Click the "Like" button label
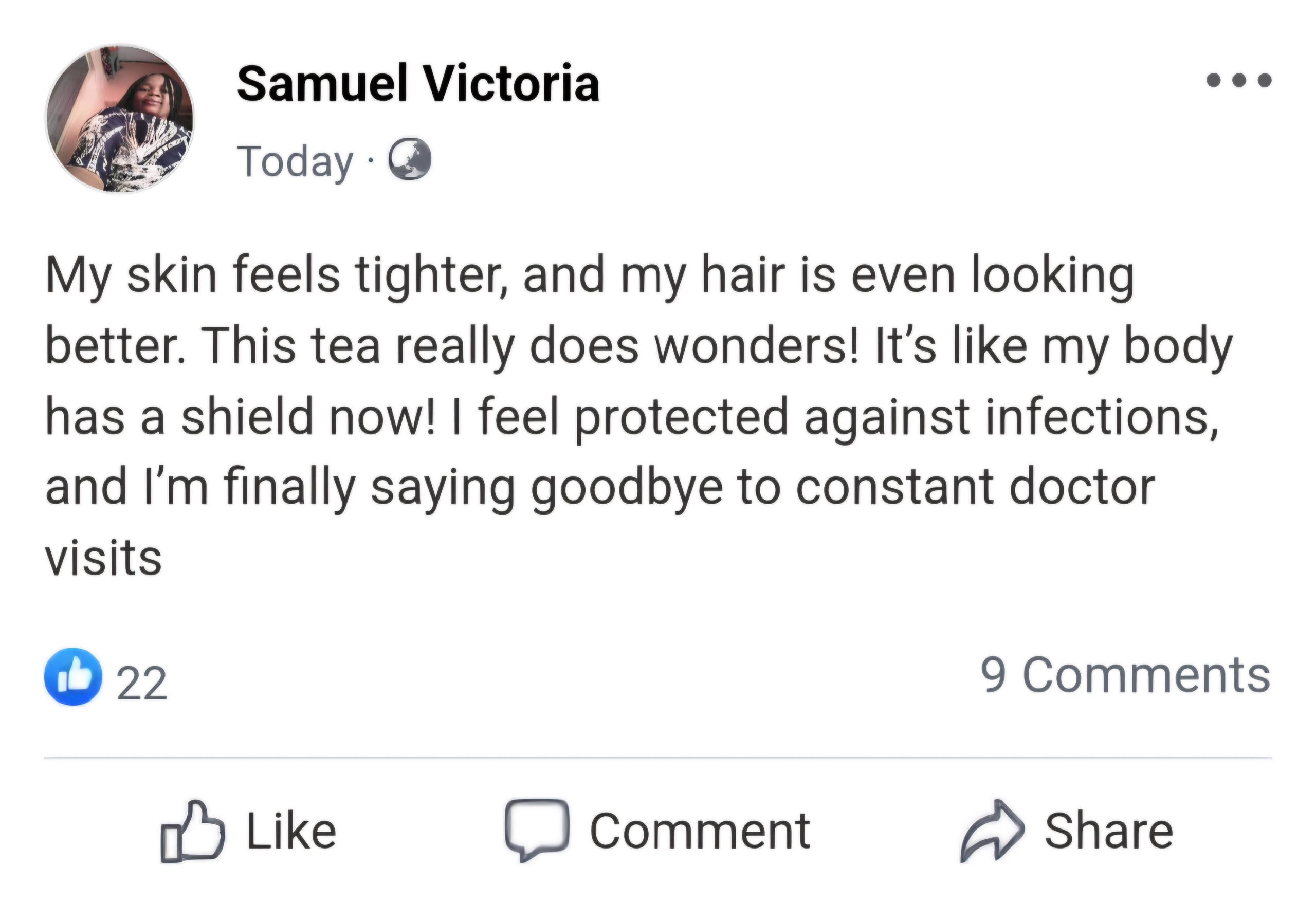Image resolution: width=1316 pixels, height=903 pixels. pos(291,831)
